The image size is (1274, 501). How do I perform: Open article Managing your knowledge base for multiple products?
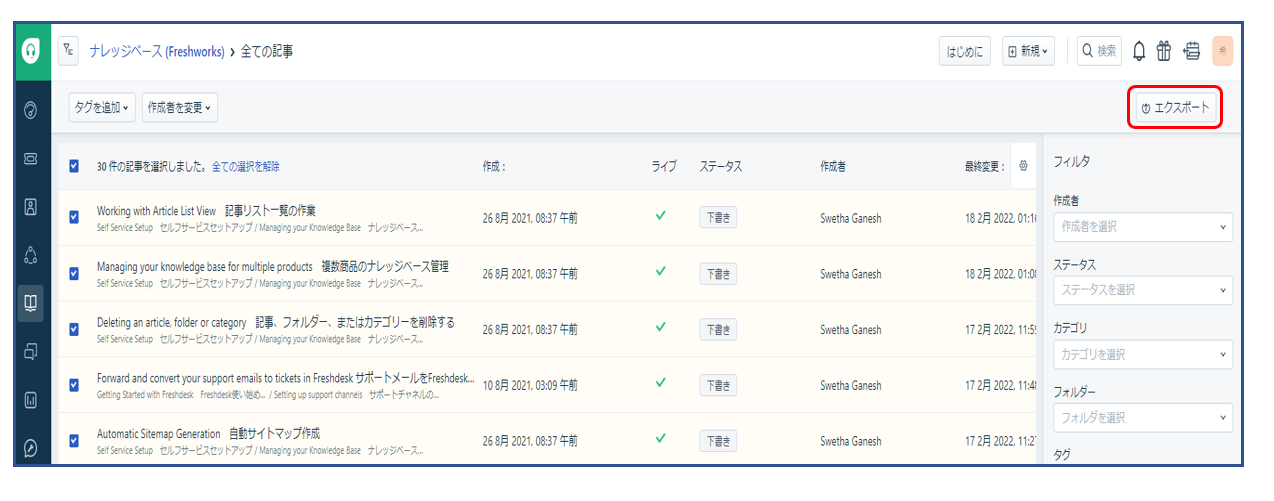pos(273,266)
